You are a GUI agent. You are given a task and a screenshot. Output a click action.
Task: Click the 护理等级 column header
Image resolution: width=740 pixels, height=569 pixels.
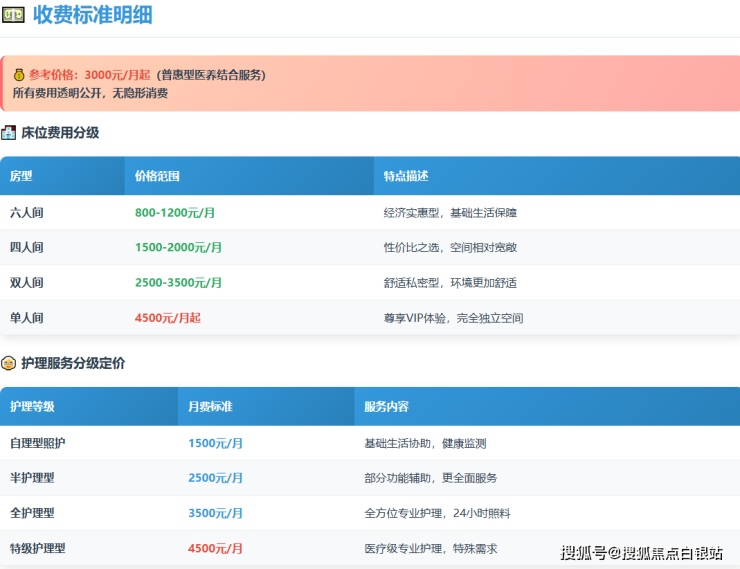(x=32, y=407)
